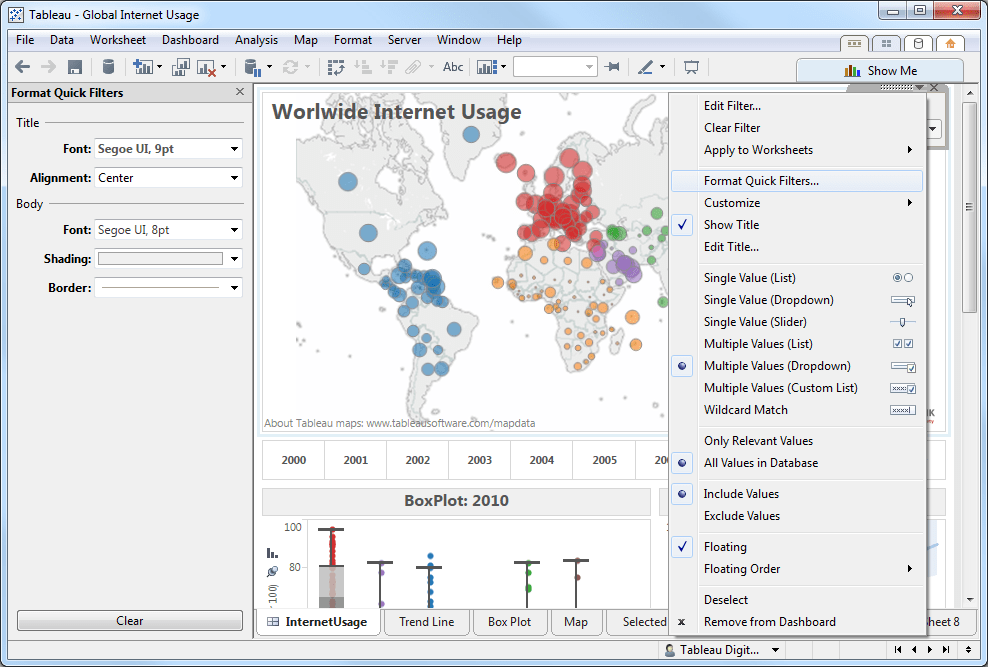Open the Dashboard menu

[x=190, y=40]
